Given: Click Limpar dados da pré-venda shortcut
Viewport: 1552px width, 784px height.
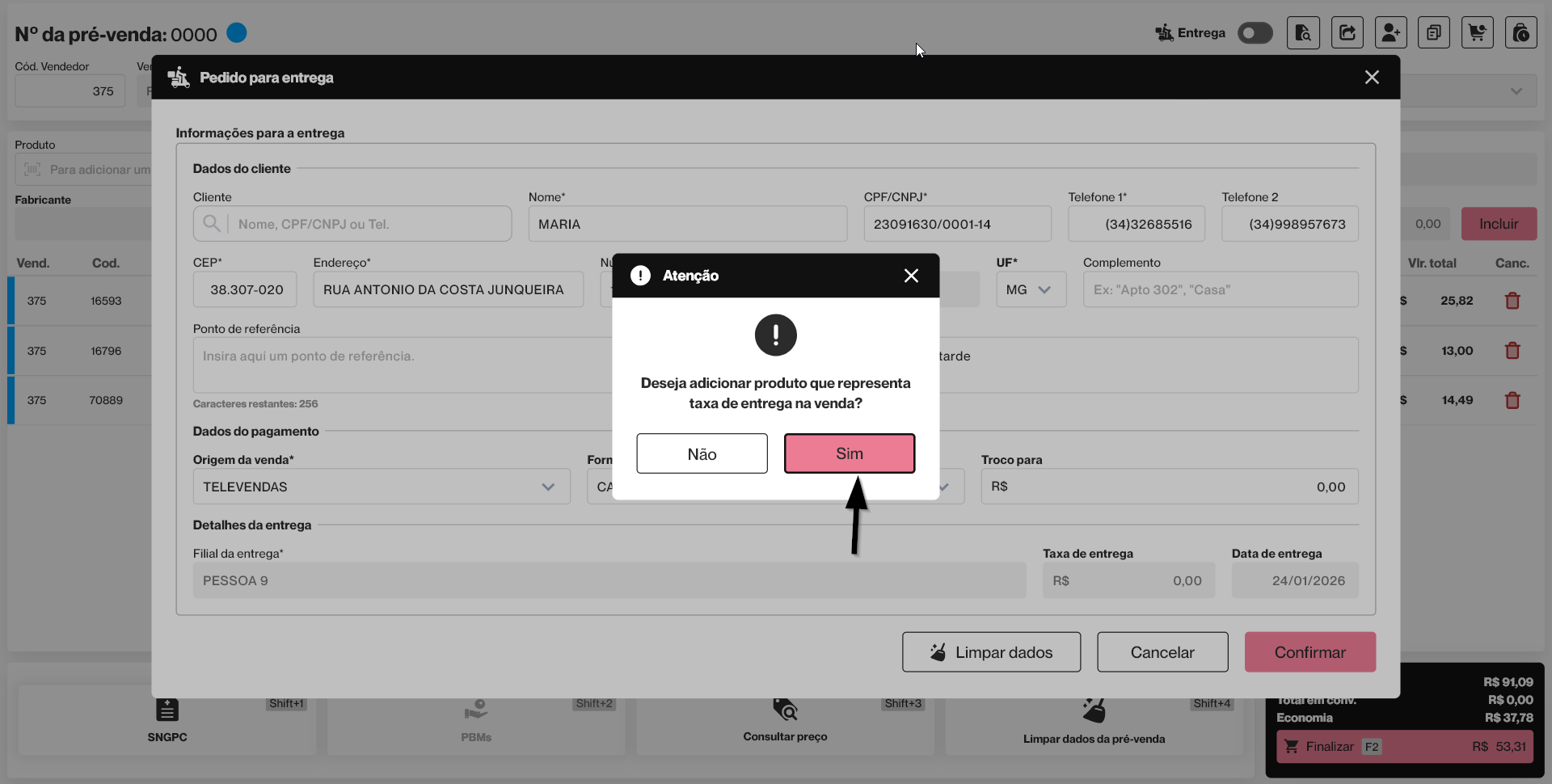Looking at the screenshot, I should (x=1094, y=719).
